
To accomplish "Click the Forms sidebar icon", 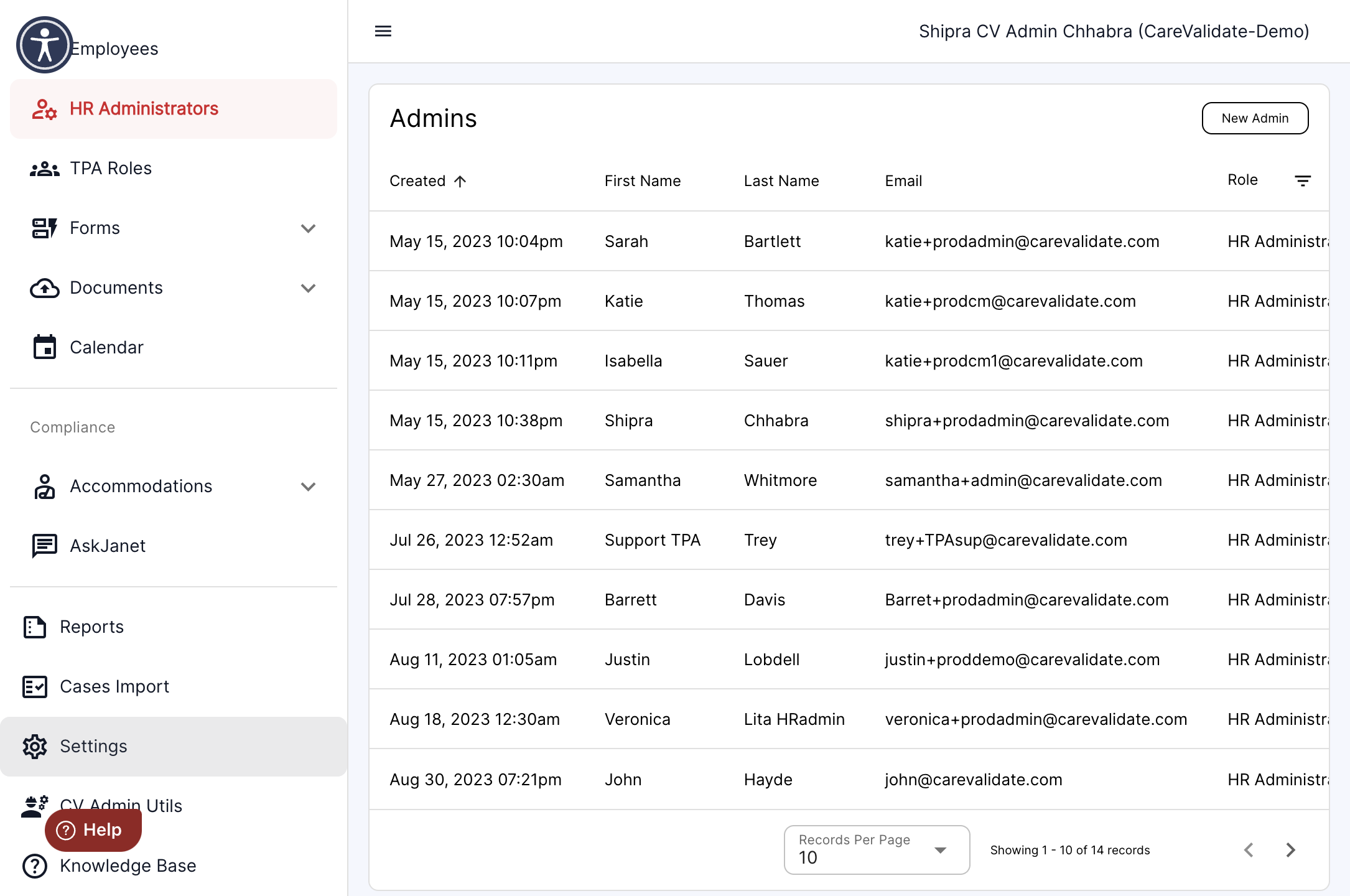I will tap(44, 228).
